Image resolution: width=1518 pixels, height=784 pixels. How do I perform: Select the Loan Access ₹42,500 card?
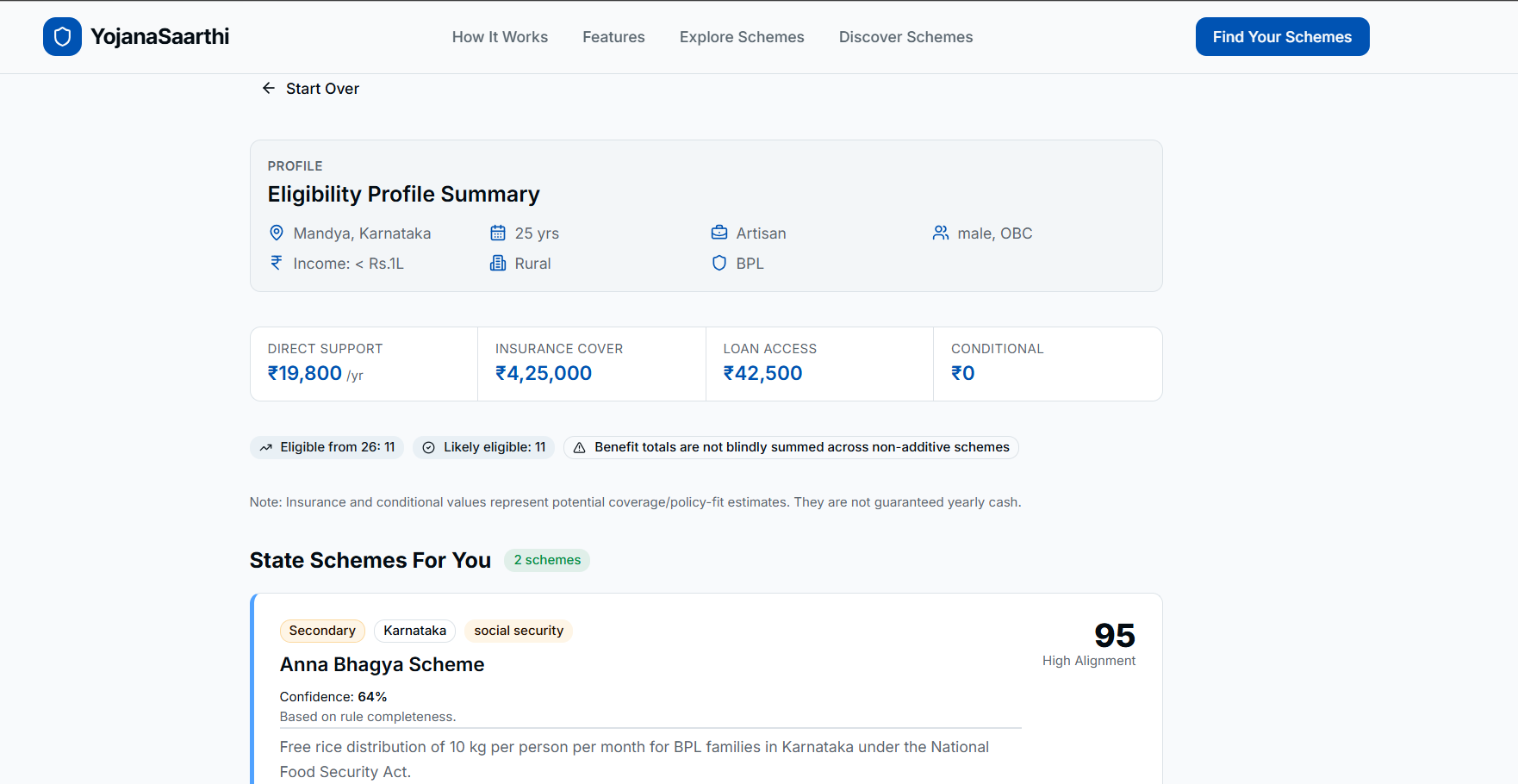(819, 364)
